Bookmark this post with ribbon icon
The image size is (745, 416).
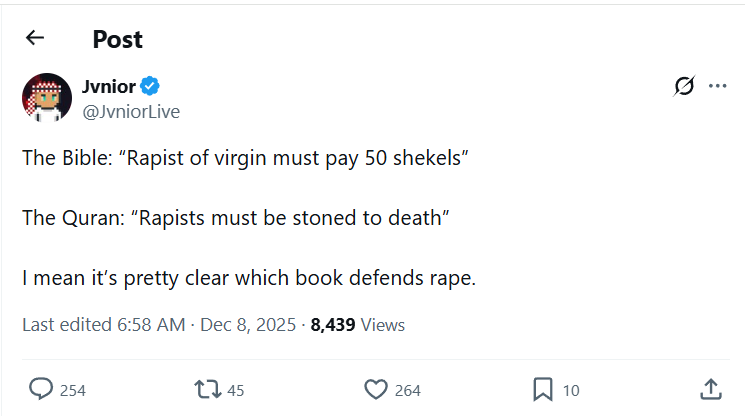point(543,389)
